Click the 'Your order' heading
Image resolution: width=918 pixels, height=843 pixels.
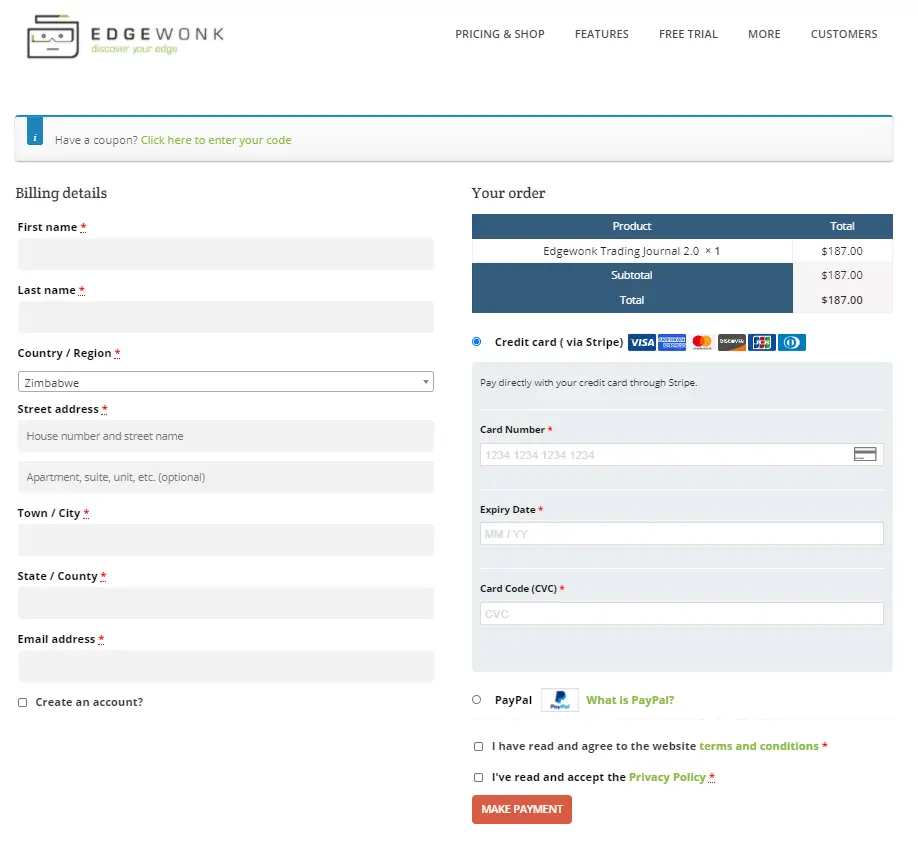508,193
